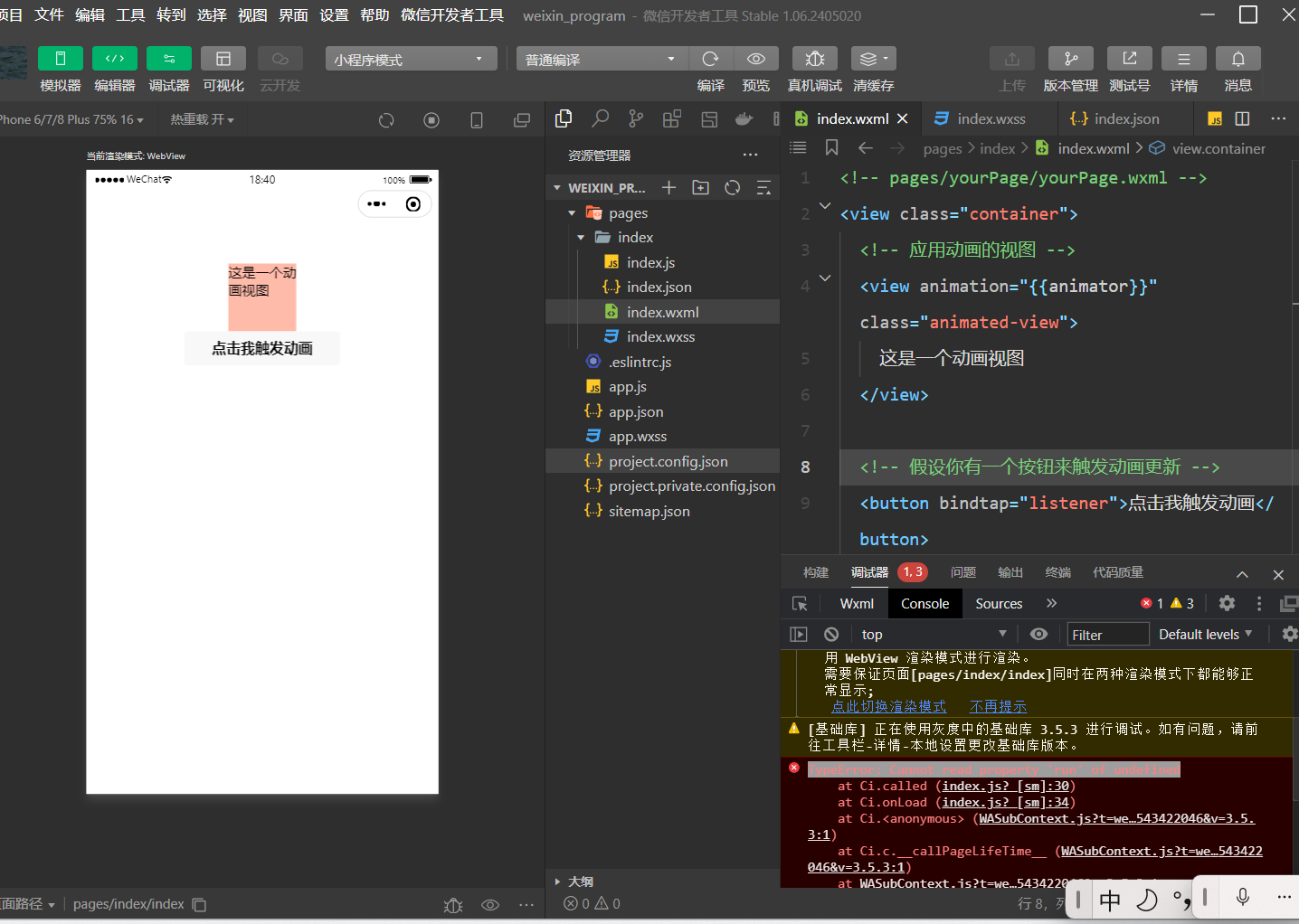Screen dimensions: 1299x924
Task: Refresh the file explorer tree
Action: [x=733, y=187]
